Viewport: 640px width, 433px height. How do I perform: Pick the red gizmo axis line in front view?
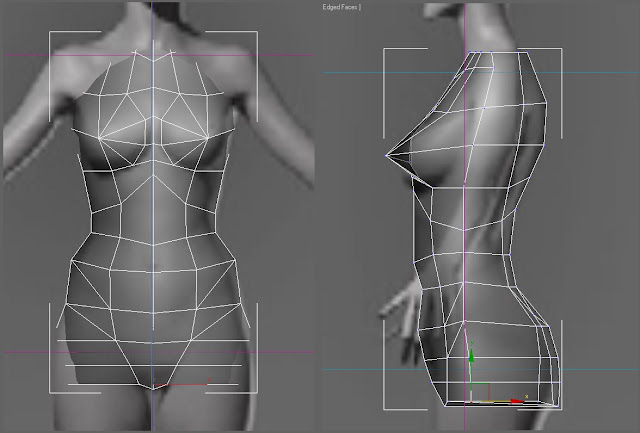181,384
